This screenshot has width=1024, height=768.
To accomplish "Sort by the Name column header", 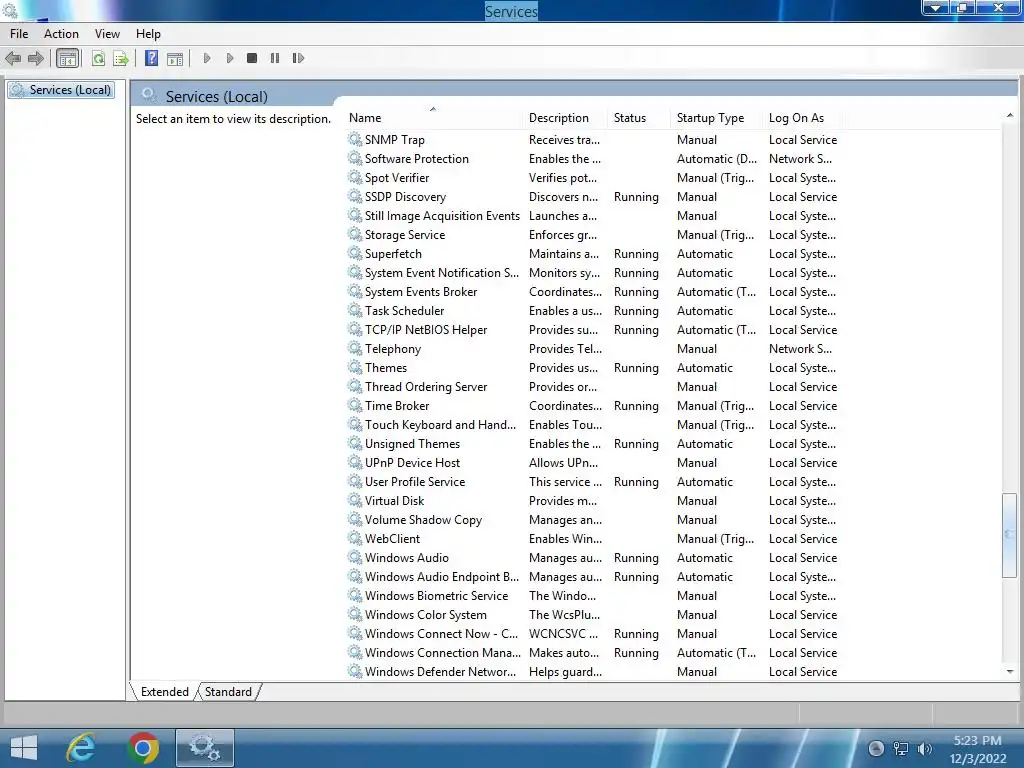I will [434, 118].
